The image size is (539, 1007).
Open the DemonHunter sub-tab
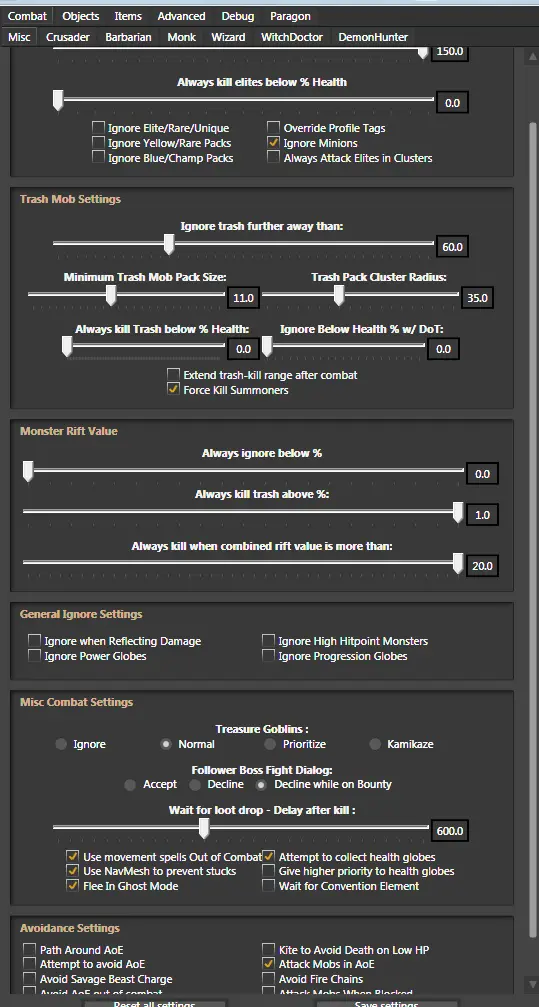click(373, 37)
